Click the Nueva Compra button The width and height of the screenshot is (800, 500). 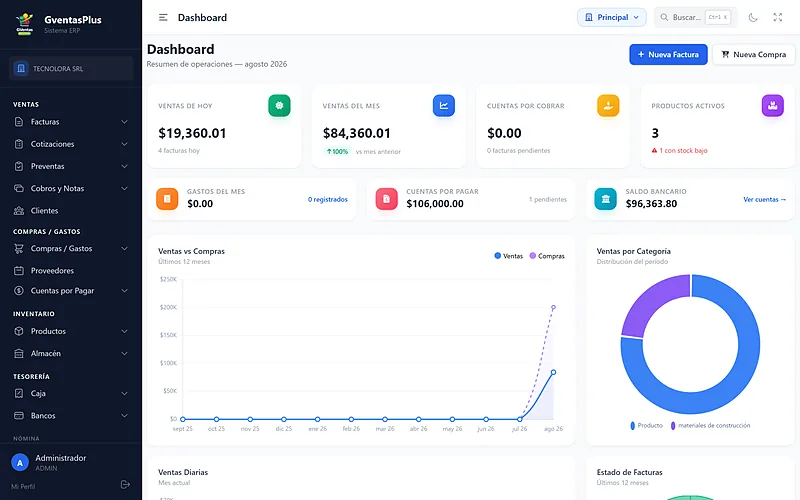point(754,55)
